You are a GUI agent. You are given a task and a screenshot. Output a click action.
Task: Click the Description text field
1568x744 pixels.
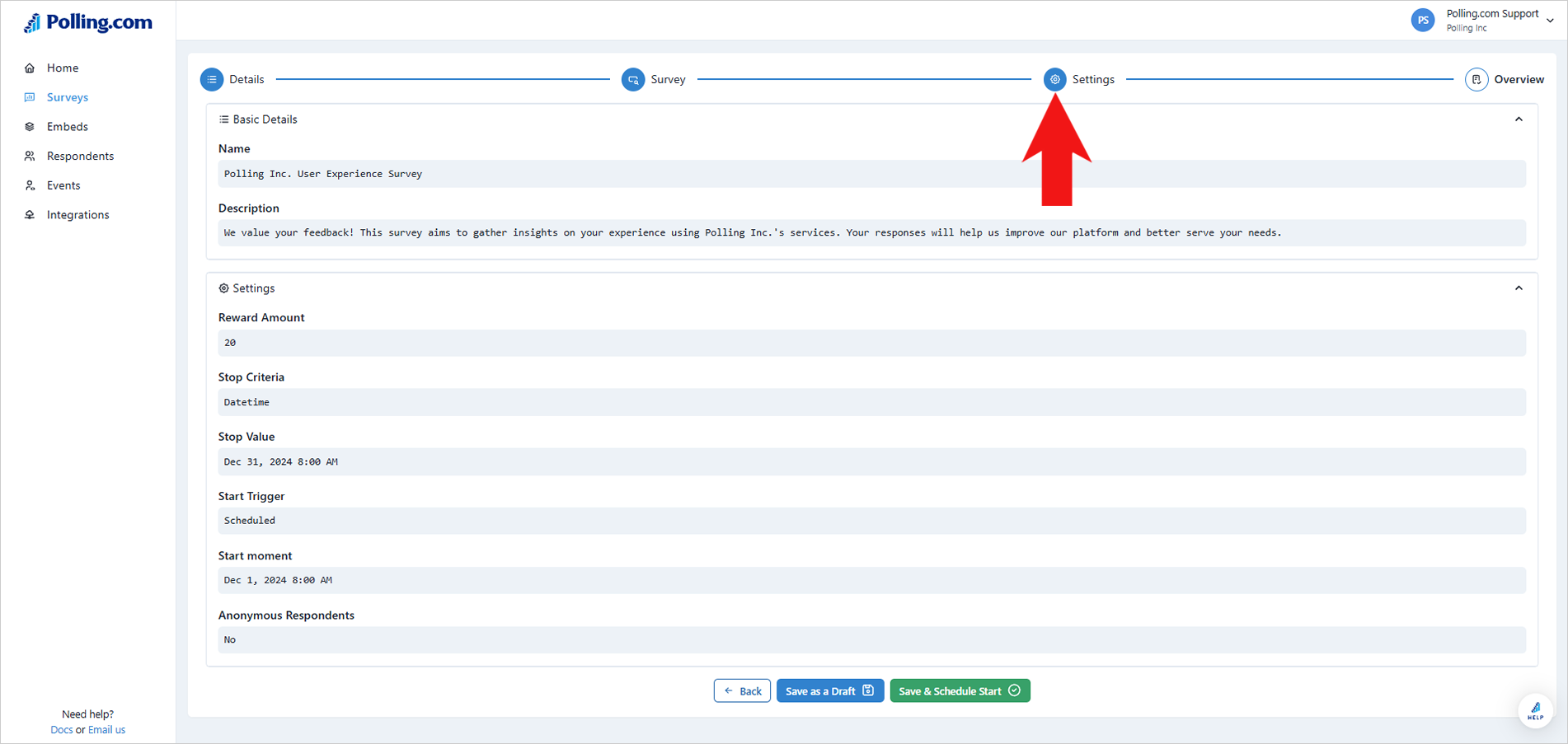tap(872, 232)
